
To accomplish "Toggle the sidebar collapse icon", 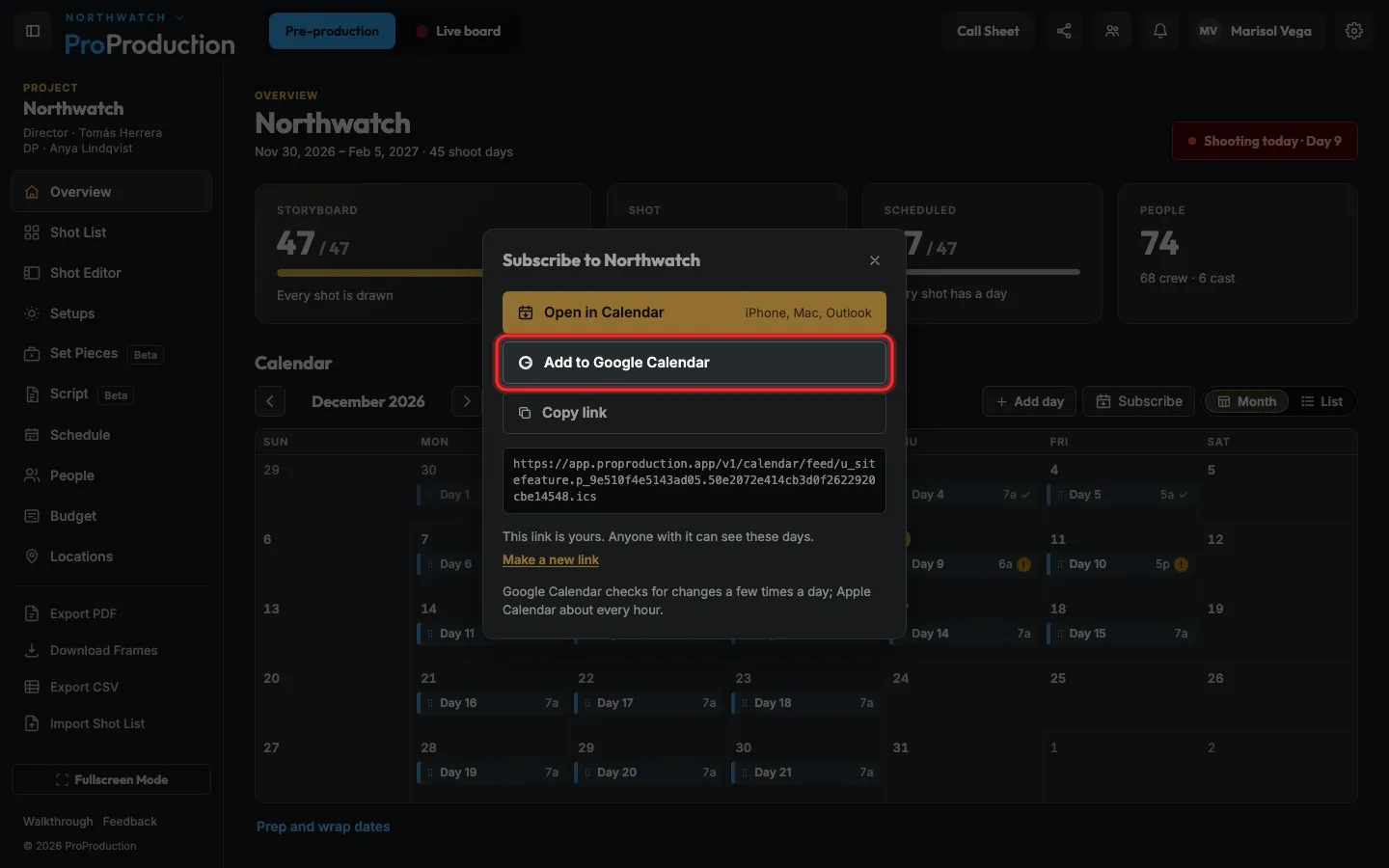I will click(33, 31).
